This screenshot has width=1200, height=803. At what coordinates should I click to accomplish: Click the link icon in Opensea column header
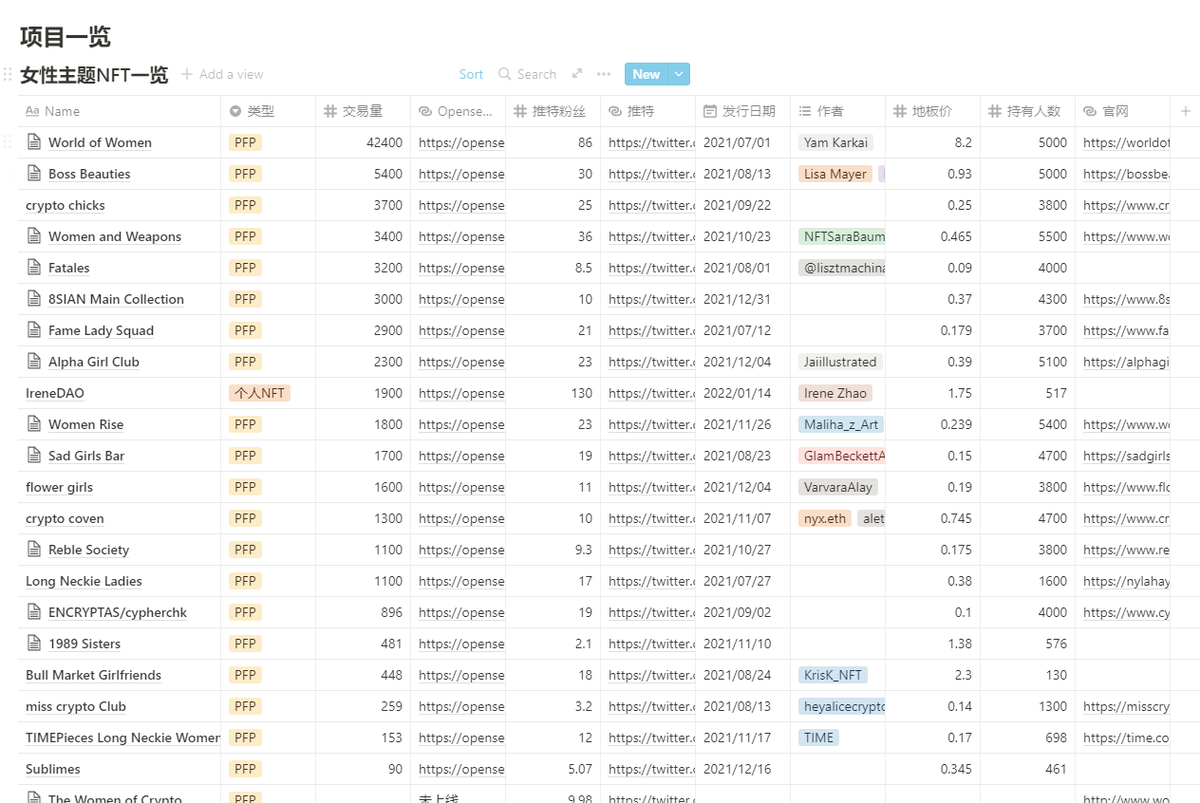point(425,111)
